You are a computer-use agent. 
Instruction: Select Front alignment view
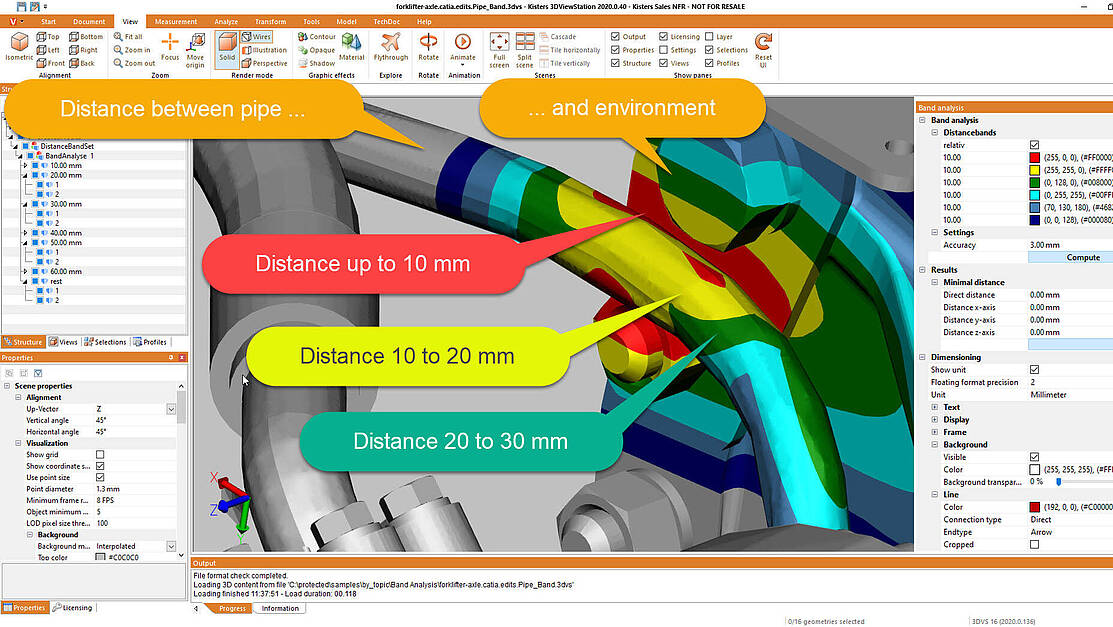[51, 63]
